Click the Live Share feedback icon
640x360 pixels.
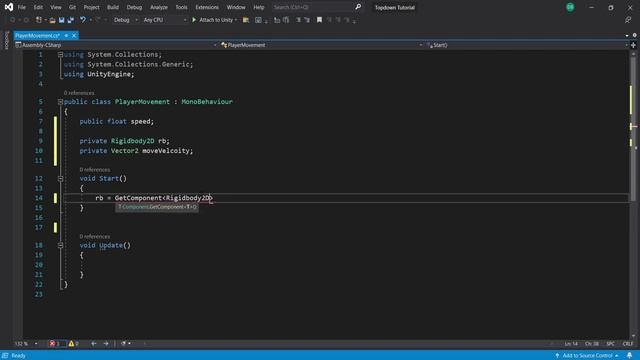point(628,20)
